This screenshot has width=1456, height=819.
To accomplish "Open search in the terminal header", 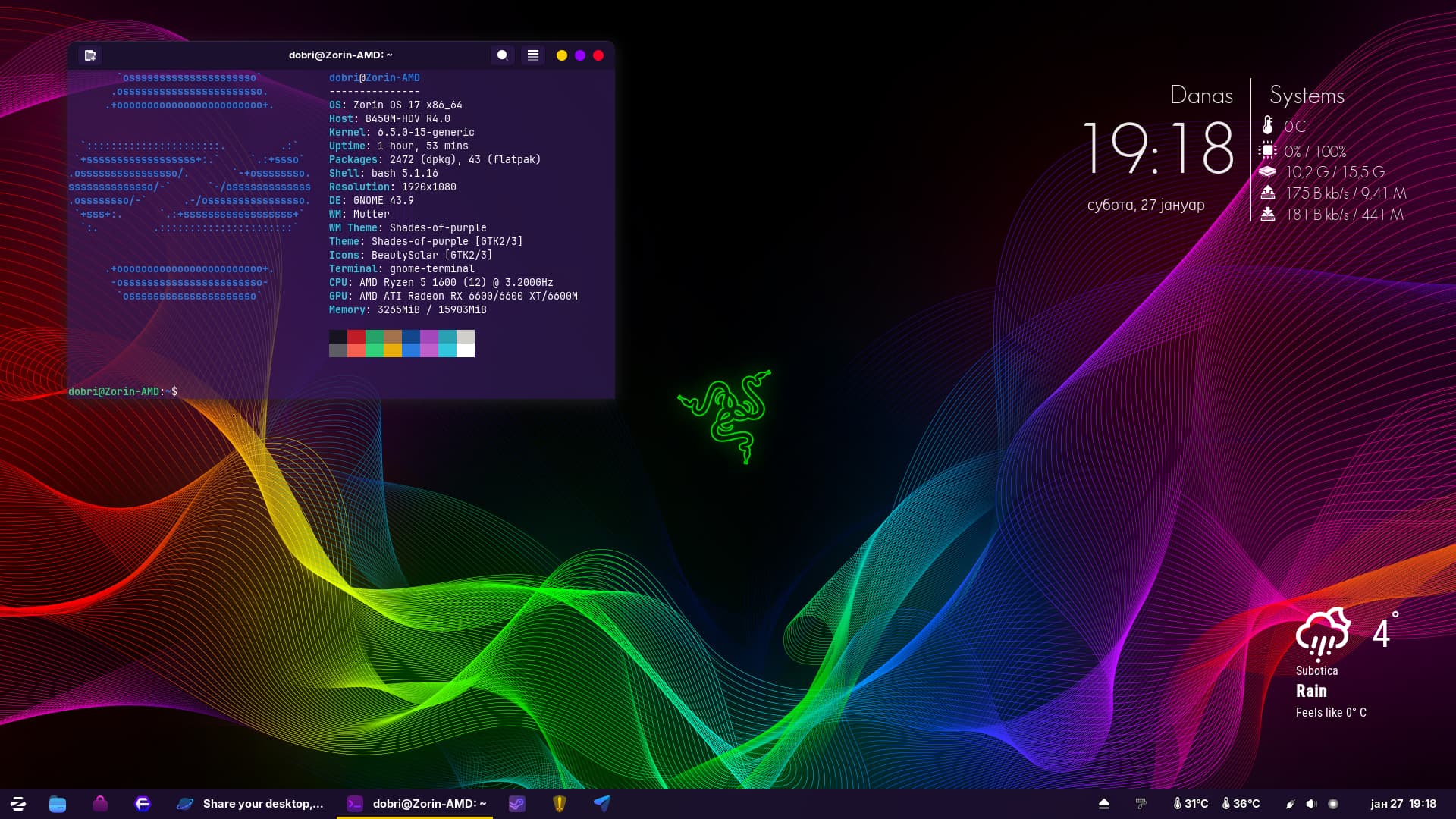I will [x=502, y=55].
